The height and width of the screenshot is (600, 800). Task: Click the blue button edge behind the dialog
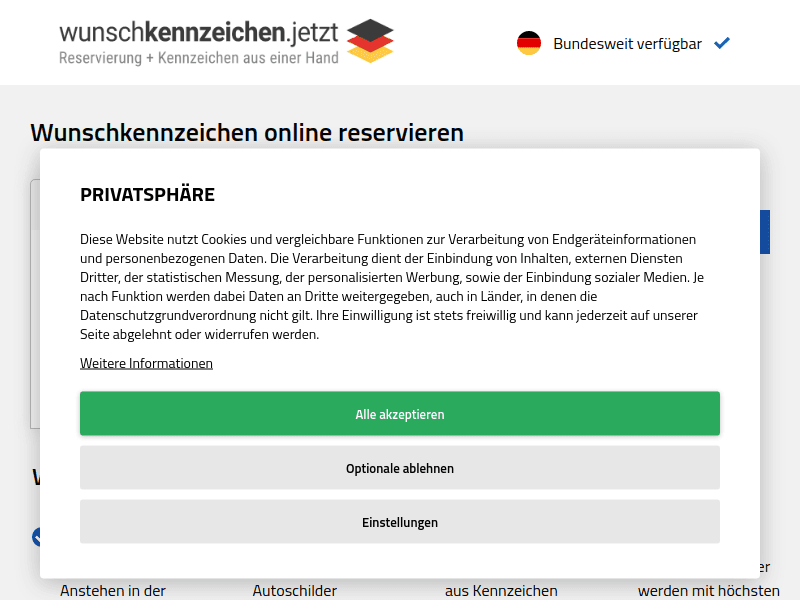(x=765, y=231)
